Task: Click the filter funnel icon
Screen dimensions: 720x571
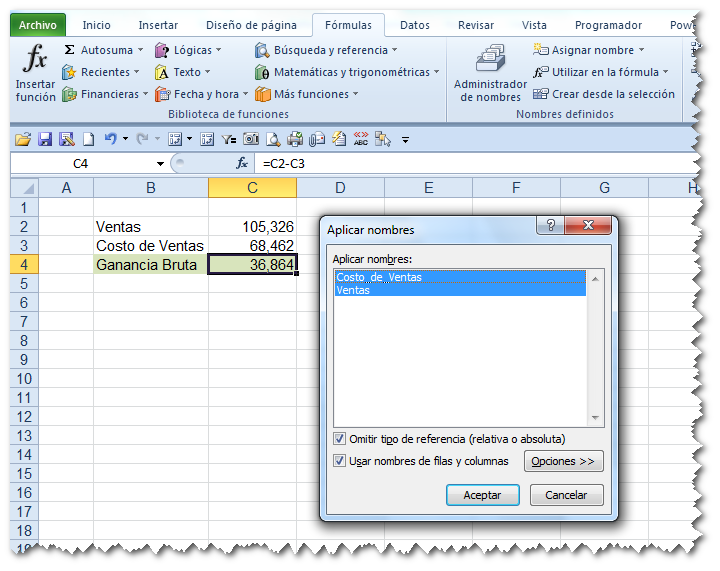Action: tap(228, 139)
